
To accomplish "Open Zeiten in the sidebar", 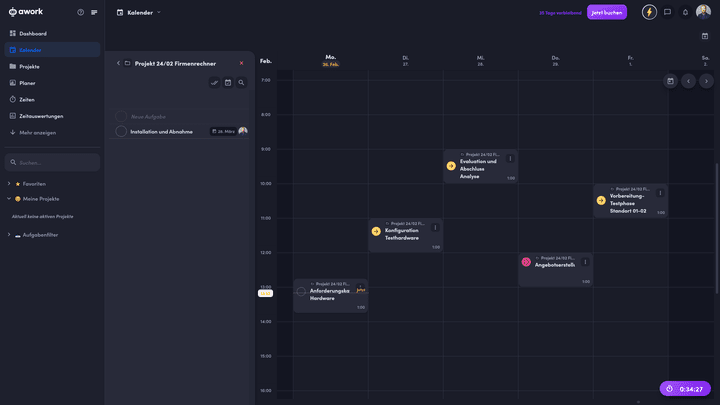I will [52, 100].
